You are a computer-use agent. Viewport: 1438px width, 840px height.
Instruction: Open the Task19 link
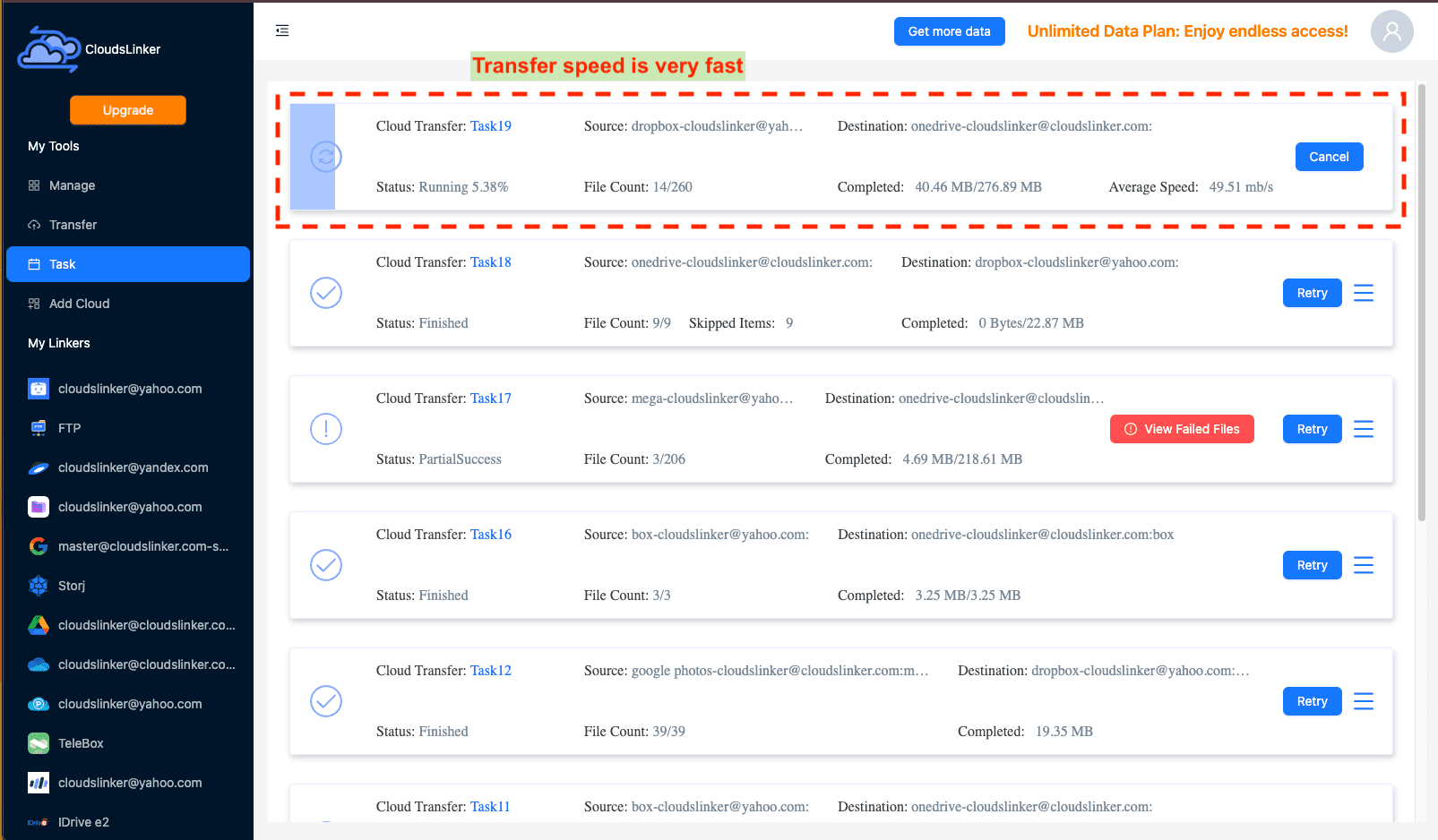click(491, 126)
